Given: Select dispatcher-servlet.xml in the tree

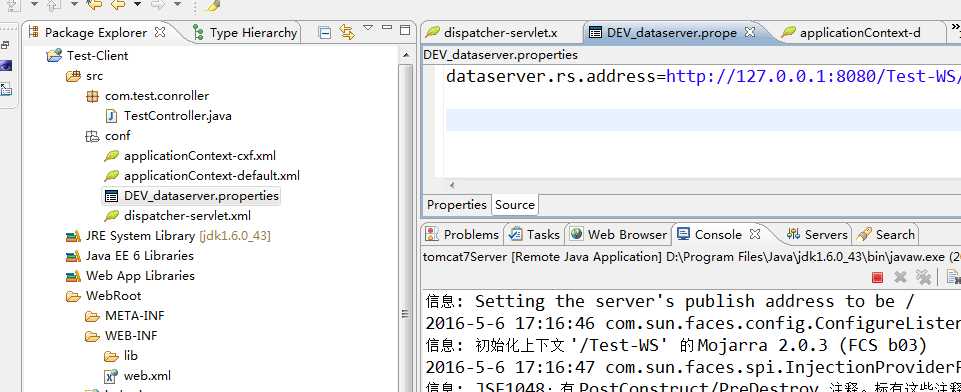Looking at the screenshot, I should tap(178, 216).
